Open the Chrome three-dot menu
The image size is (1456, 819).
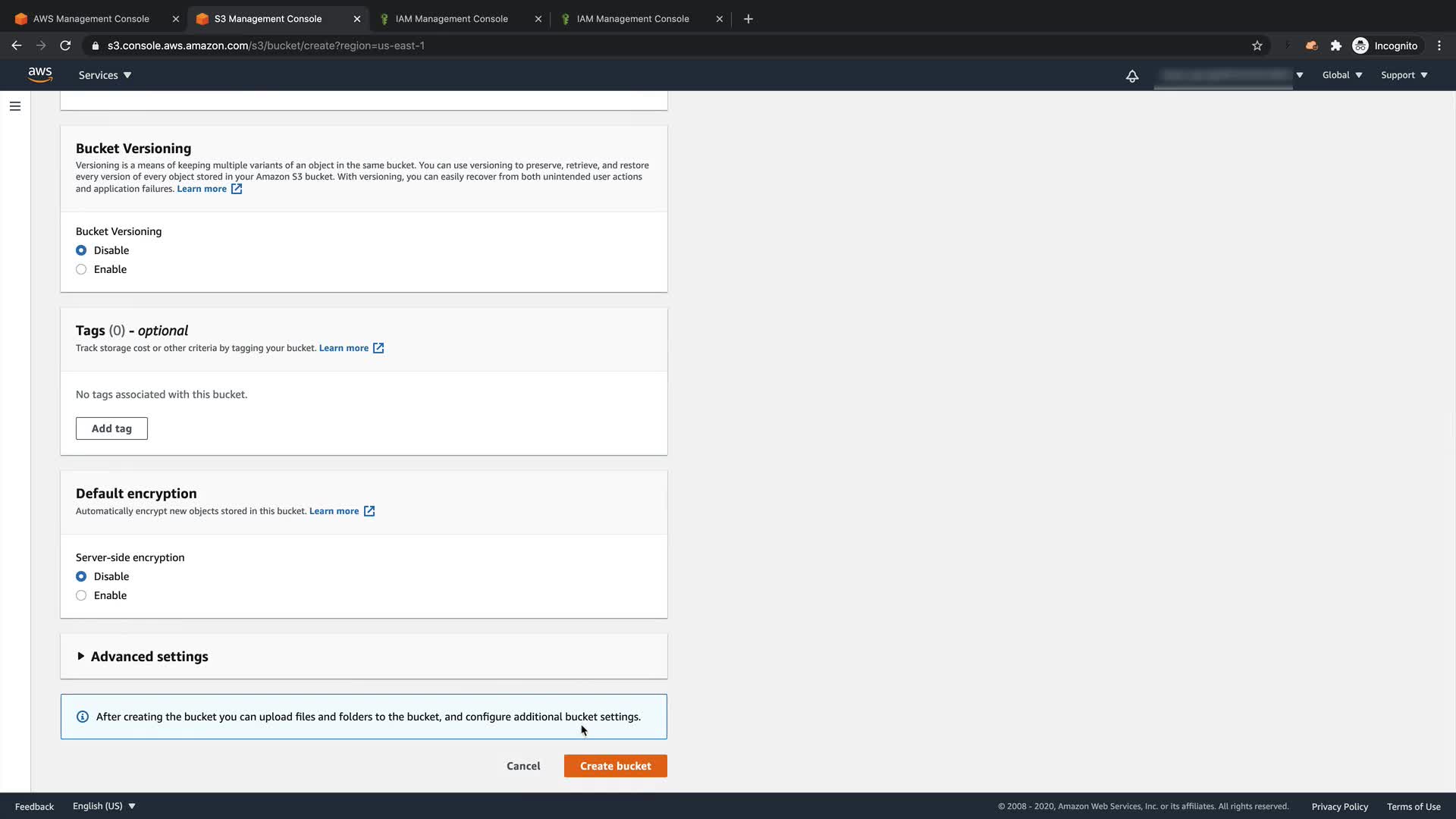pos(1439,45)
